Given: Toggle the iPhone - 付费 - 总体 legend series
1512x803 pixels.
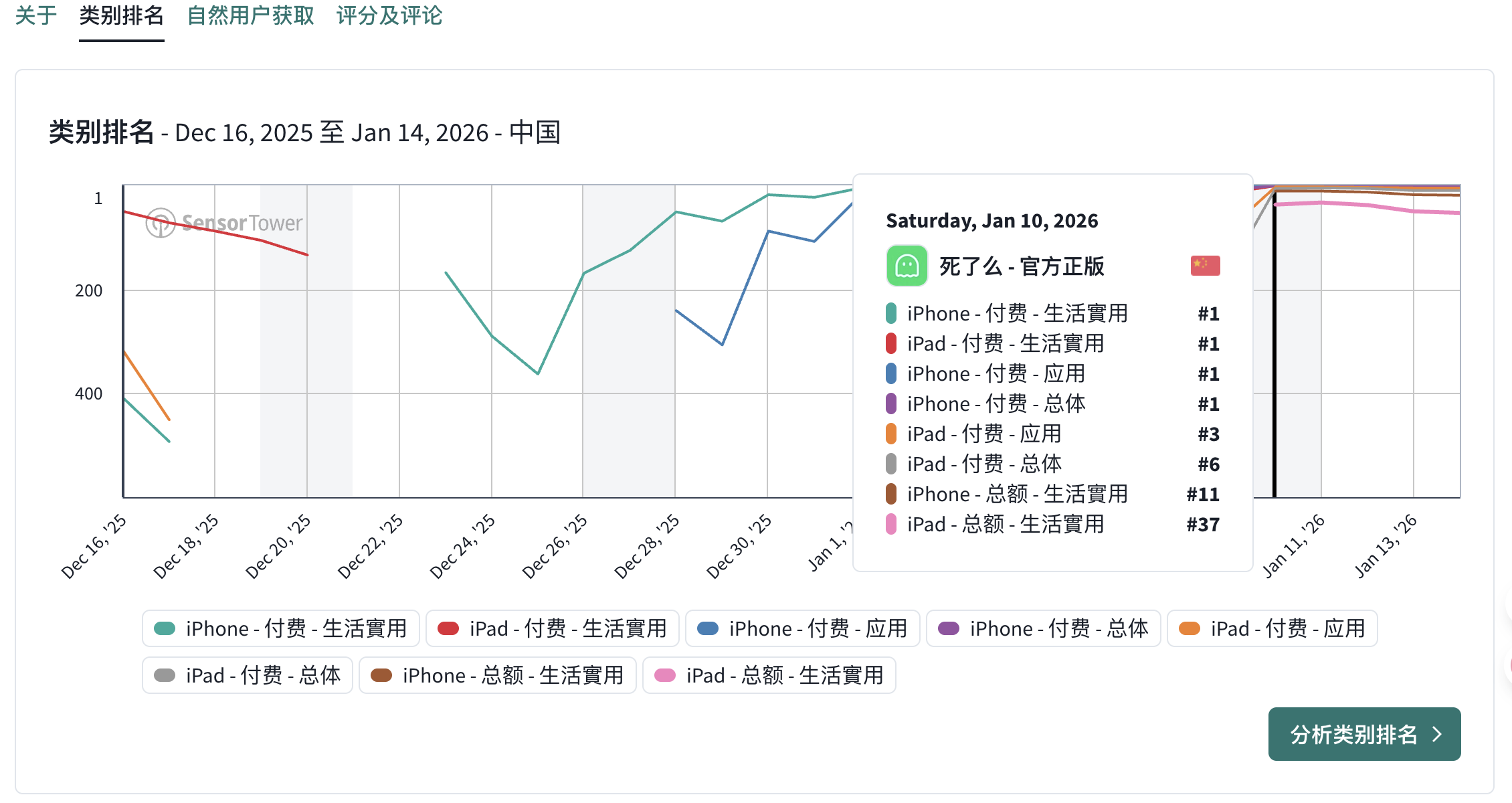Looking at the screenshot, I should click(1043, 629).
